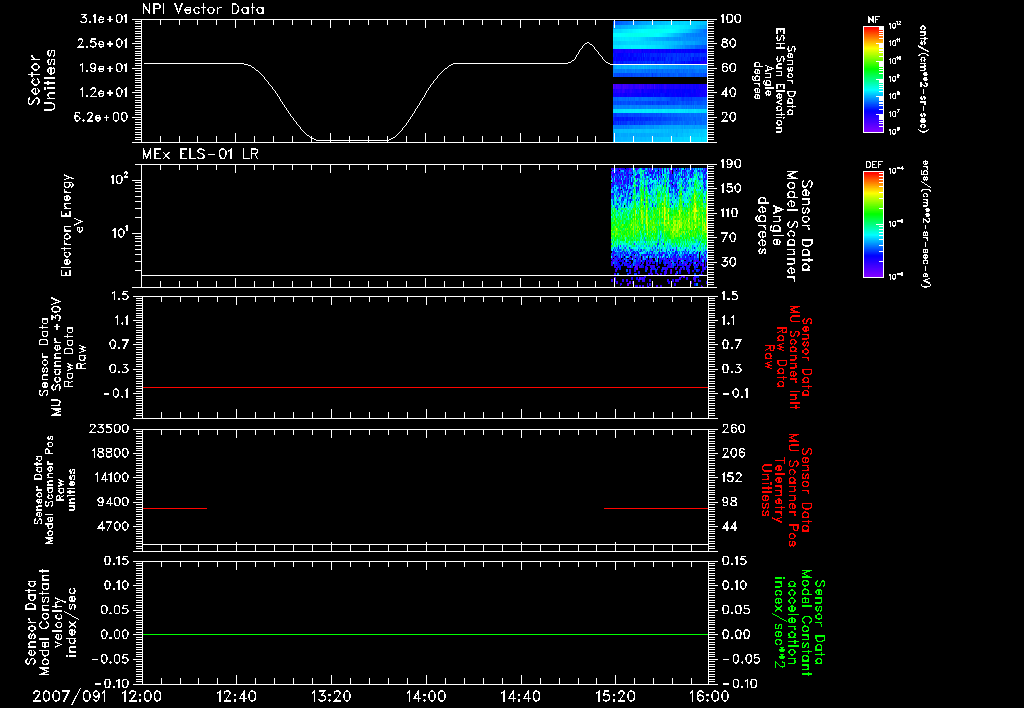This screenshot has height=708, width=1024.
Task: Click the 98 telemetry tick value
Action: (729, 502)
